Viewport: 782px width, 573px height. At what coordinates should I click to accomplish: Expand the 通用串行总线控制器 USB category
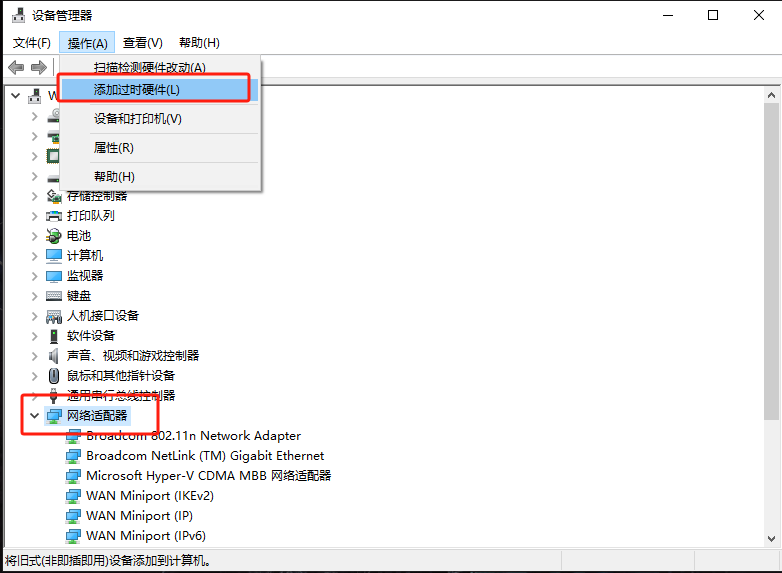pyautogui.click(x=35, y=396)
